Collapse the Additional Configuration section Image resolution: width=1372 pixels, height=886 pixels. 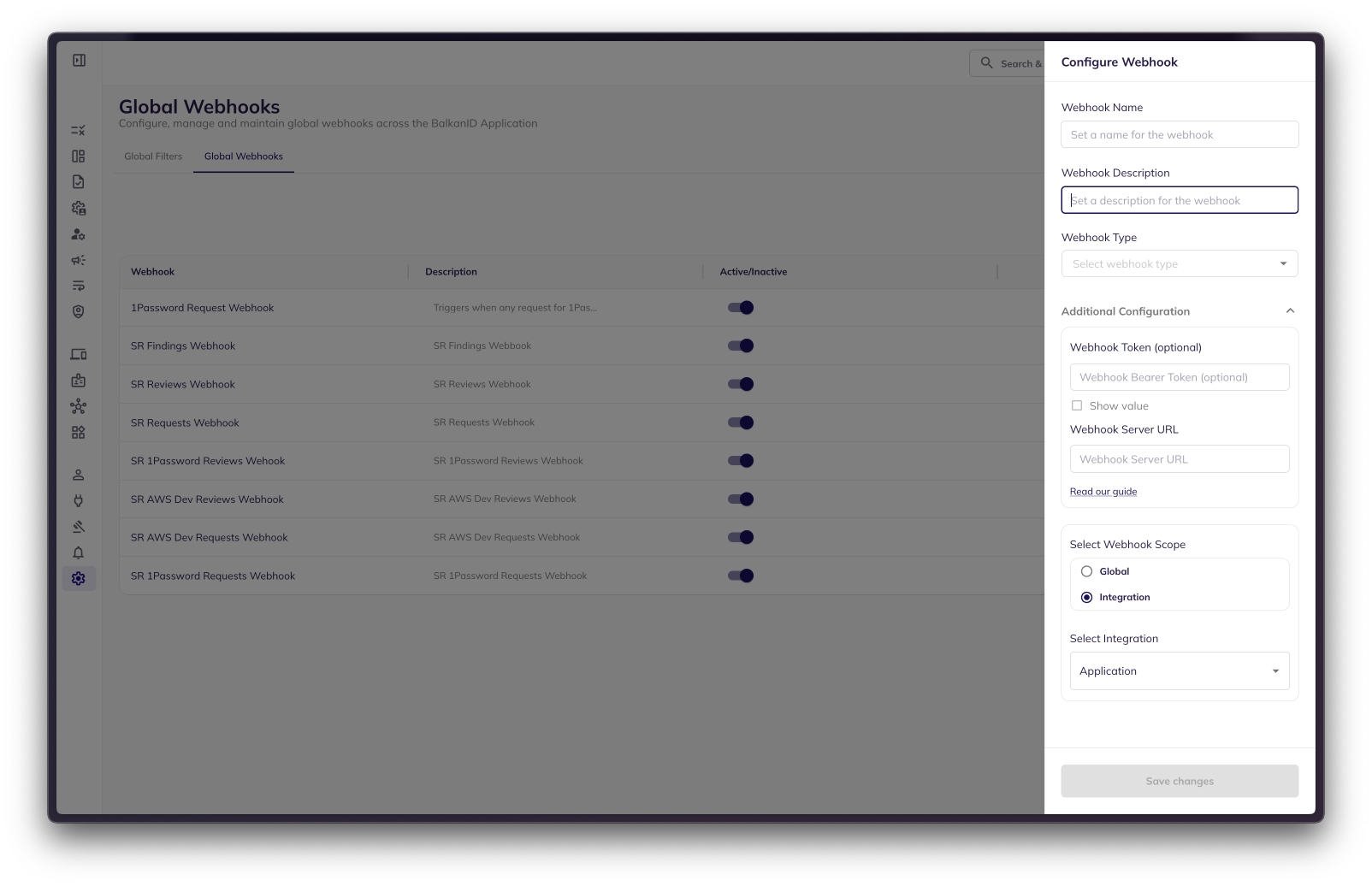tap(1290, 311)
